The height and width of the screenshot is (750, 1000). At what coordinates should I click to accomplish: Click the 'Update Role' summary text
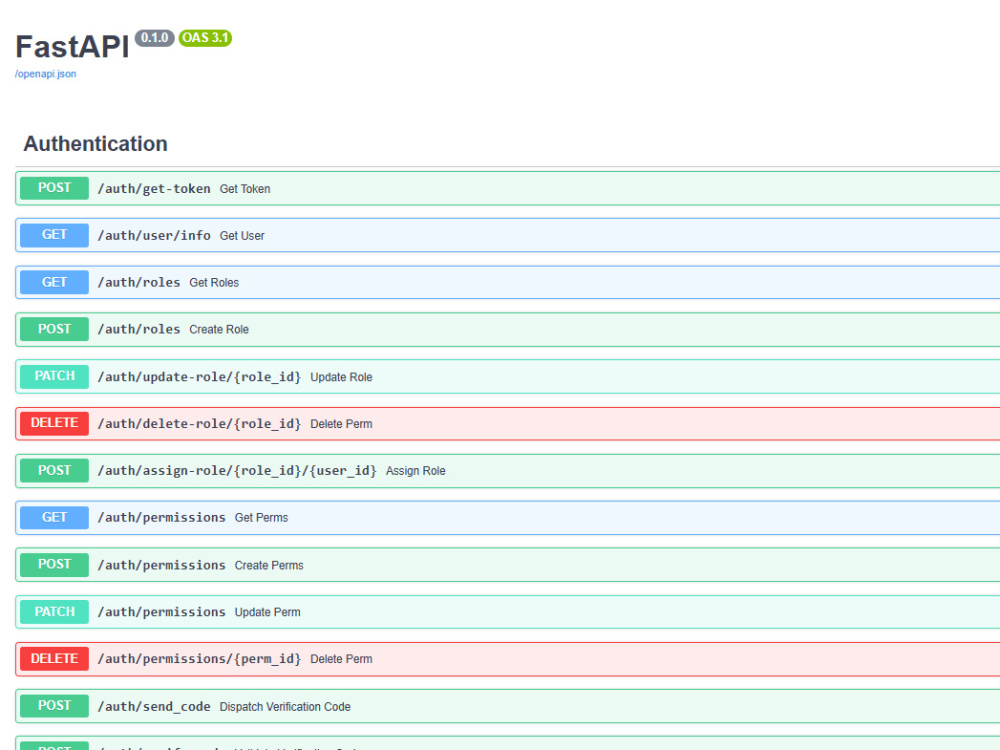point(341,377)
